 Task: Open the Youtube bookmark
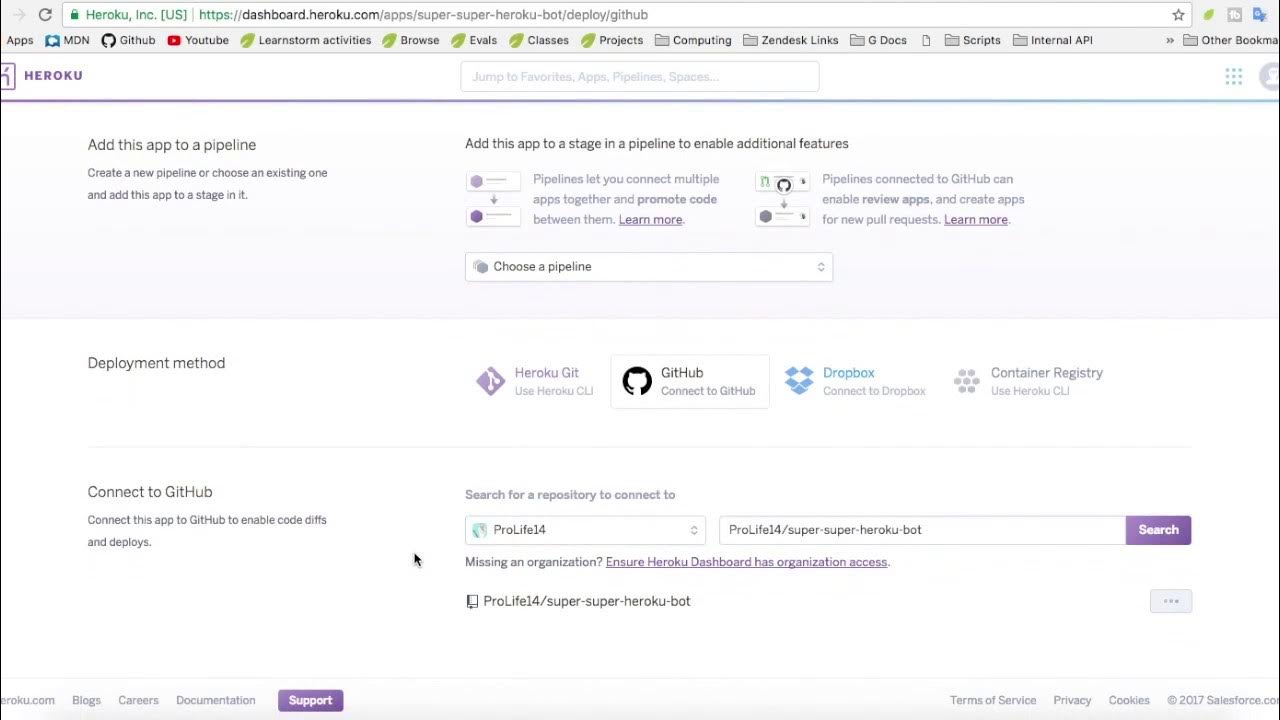coord(198,41)
